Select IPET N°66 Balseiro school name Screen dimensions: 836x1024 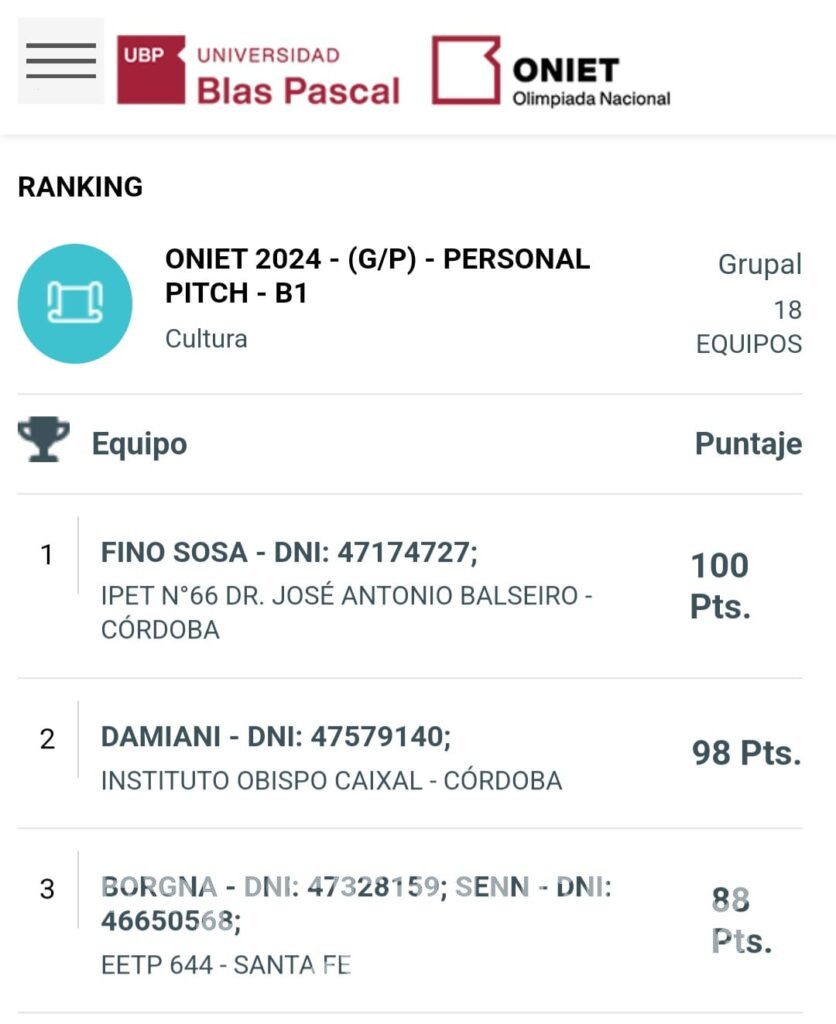[x=346, y=613]
